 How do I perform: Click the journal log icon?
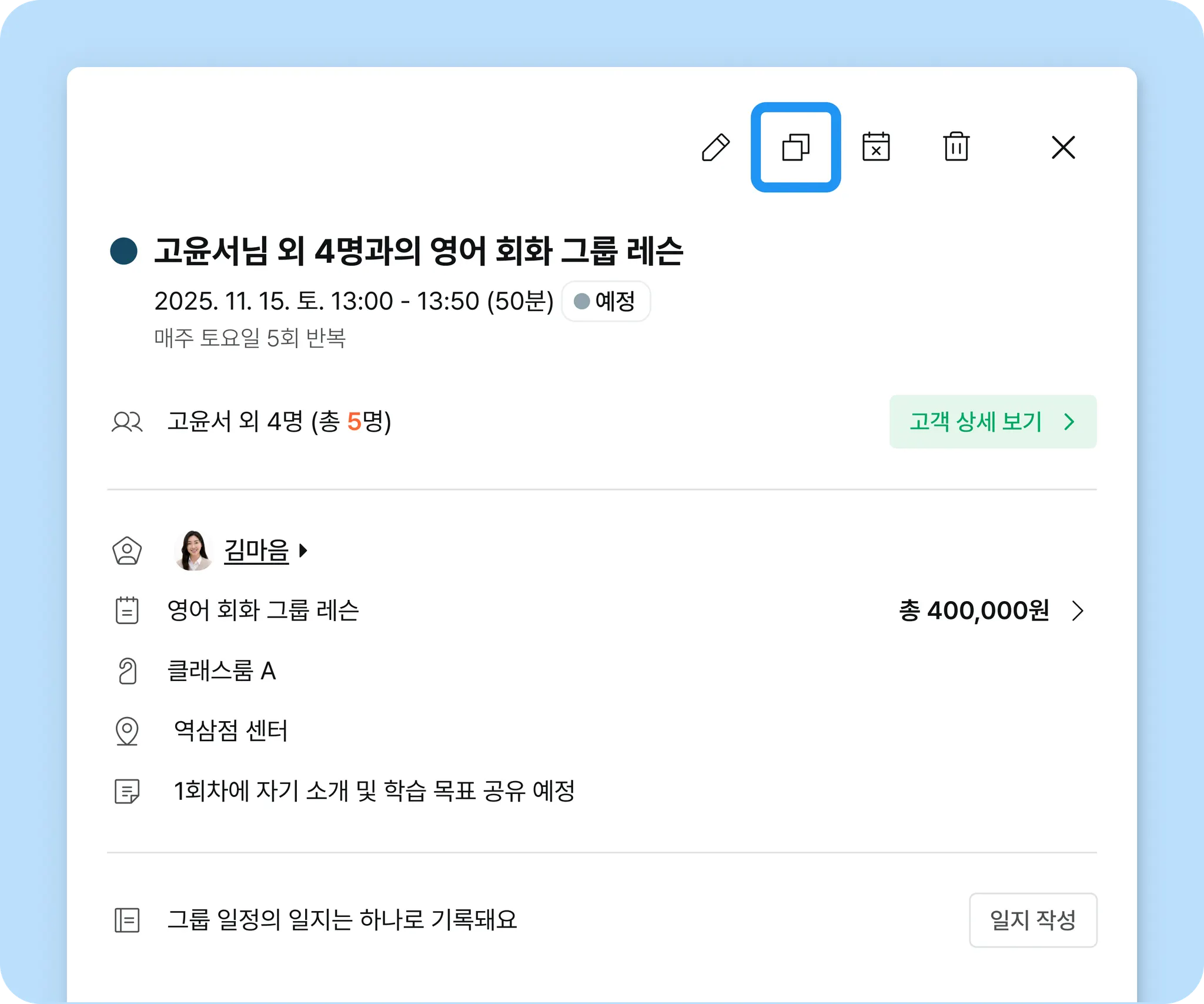tap(127, 920)
